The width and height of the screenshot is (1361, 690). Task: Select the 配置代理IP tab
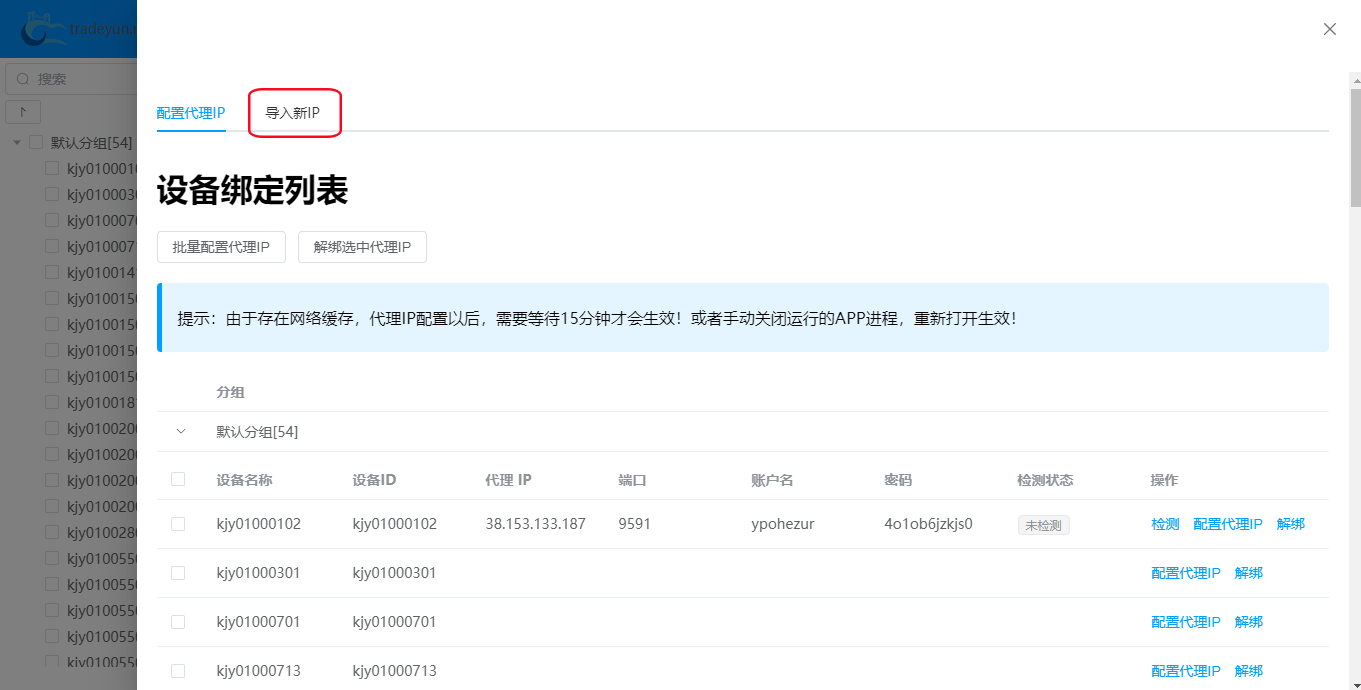(191, 113)
